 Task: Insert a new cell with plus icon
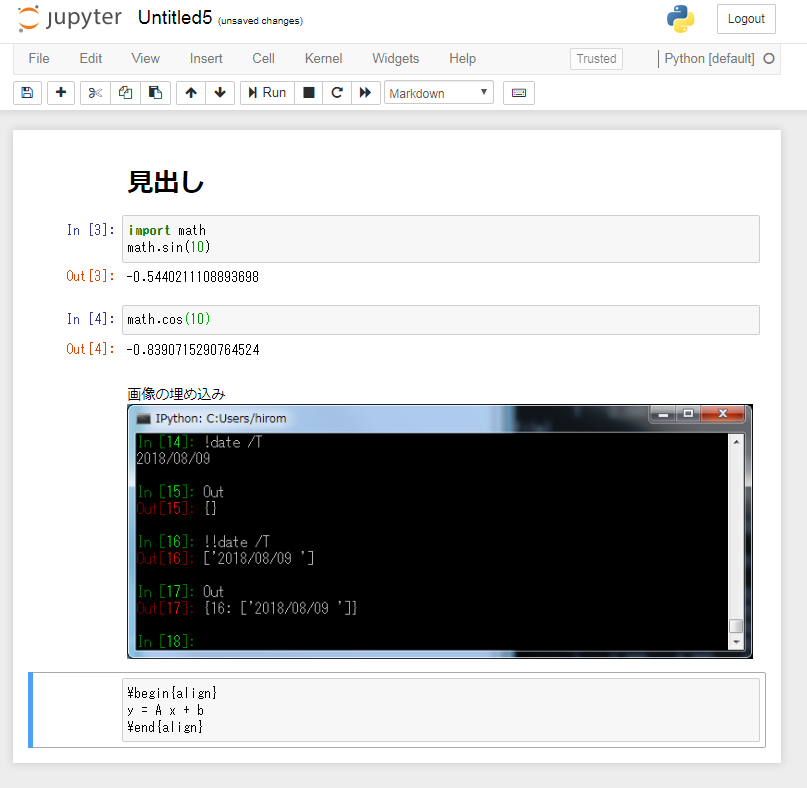pyautogui.click(x=61, y=93)
